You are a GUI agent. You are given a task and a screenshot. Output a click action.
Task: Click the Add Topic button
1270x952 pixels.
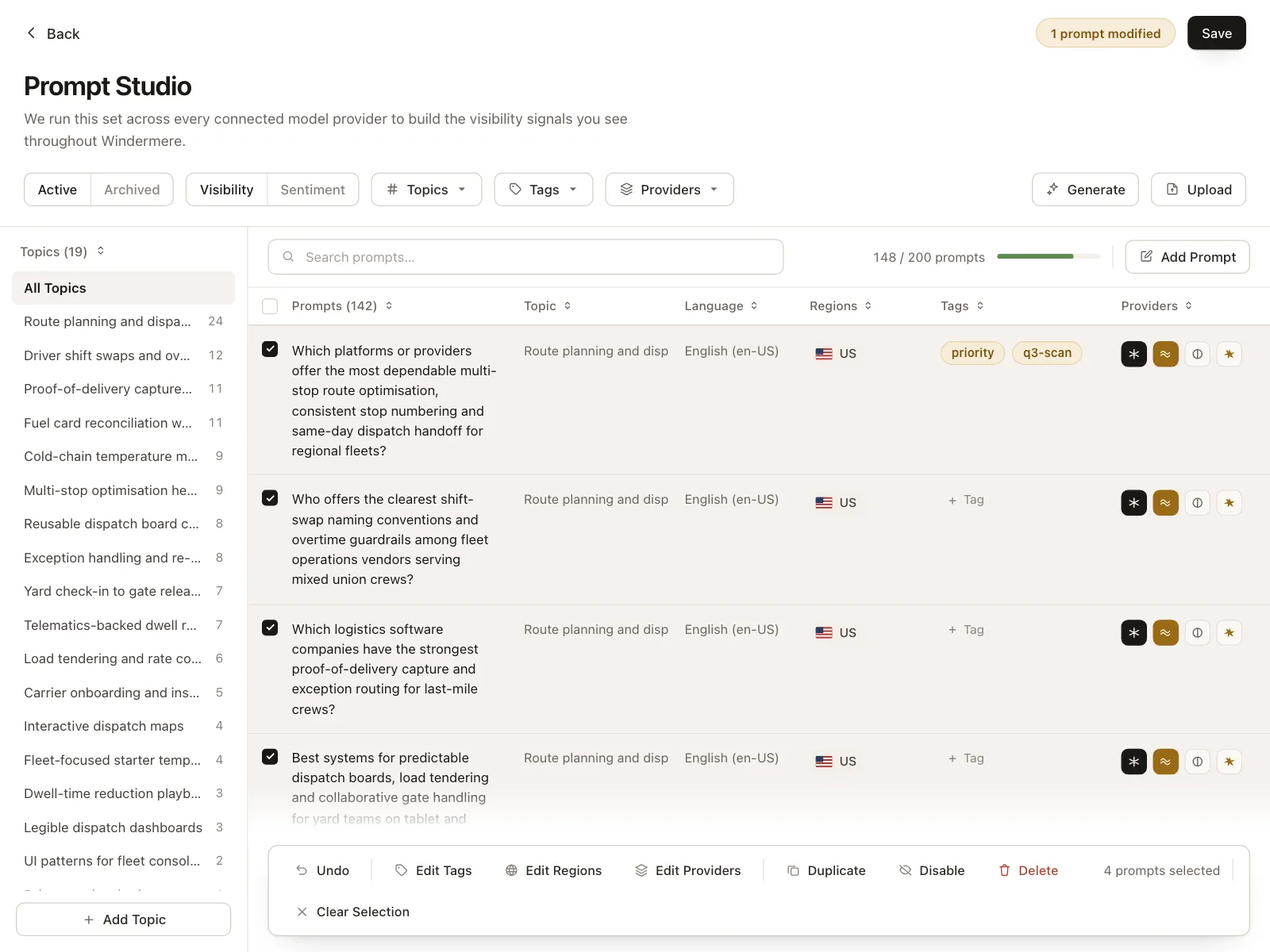(x=123, y=919)
